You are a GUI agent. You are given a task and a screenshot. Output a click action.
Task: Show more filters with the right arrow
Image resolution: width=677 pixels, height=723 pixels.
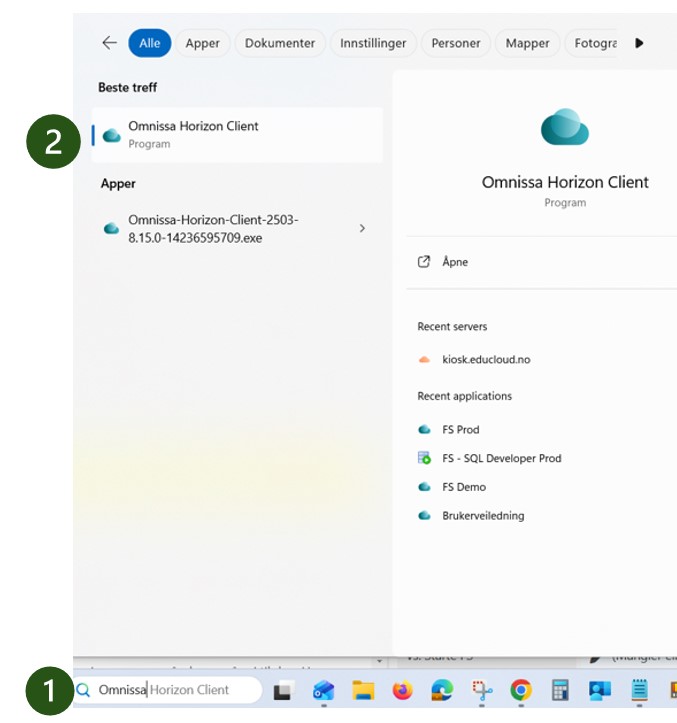point(640,43)
